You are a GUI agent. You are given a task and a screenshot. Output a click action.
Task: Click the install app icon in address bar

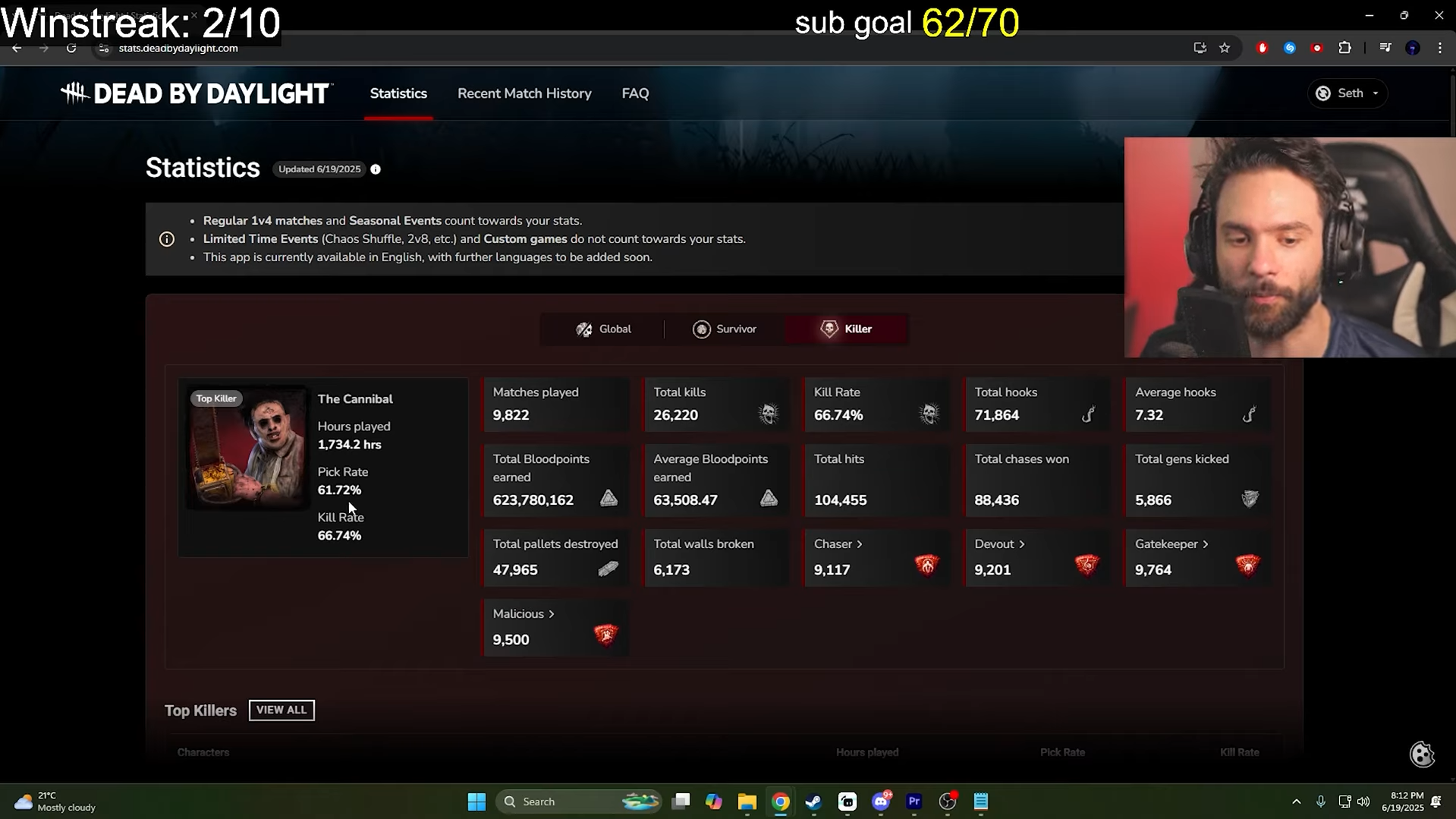1200,48
